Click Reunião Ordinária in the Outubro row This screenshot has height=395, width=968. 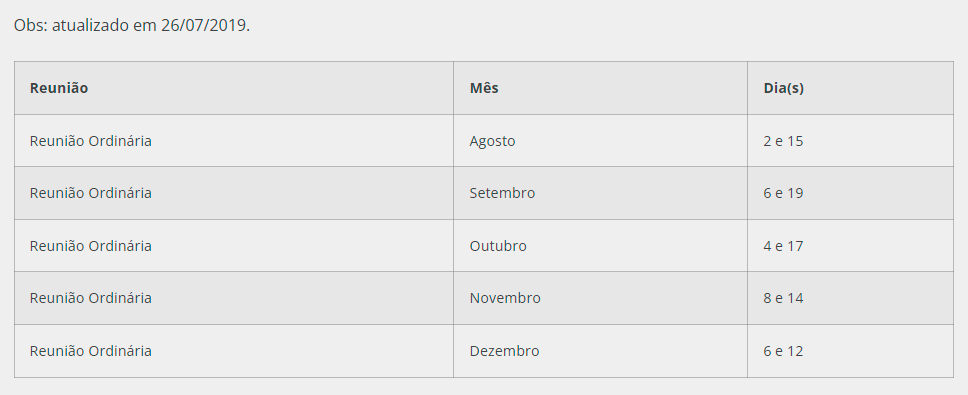pyautogui.click(x=91, y=246)
